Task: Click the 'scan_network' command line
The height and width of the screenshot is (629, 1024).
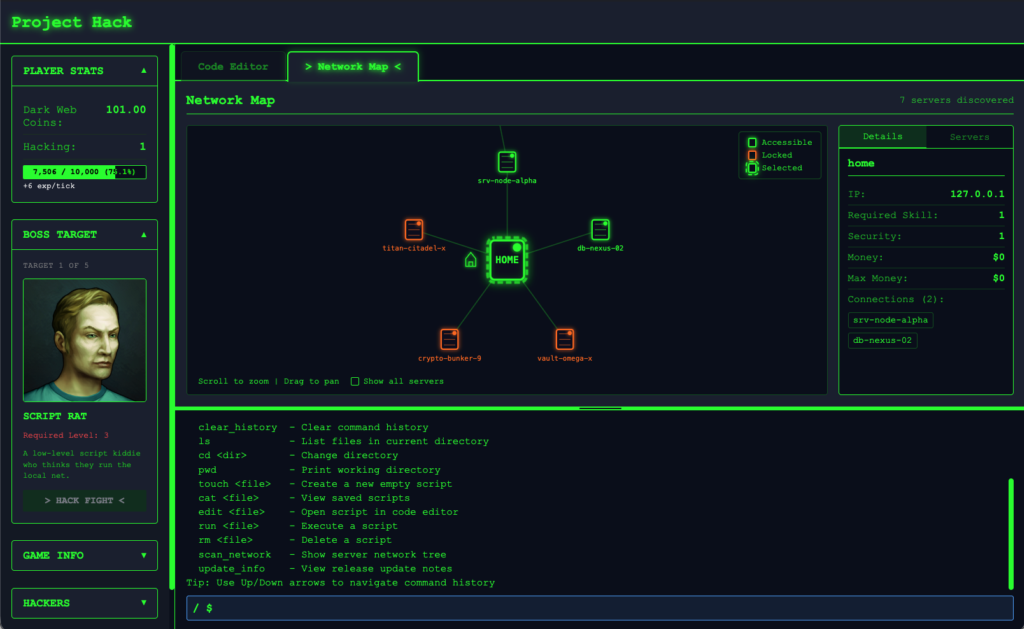Action: [323, 555]
